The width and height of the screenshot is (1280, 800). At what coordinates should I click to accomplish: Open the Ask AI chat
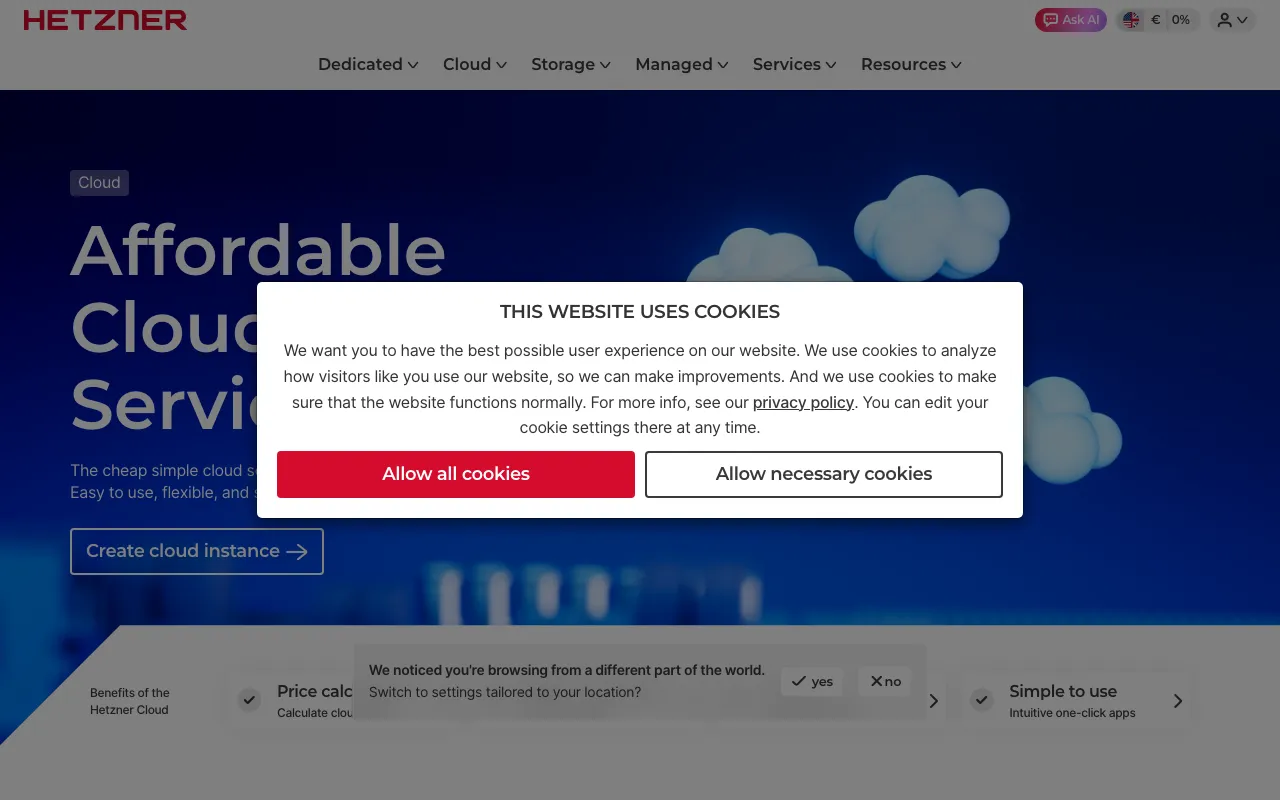tap(1070, 20)
